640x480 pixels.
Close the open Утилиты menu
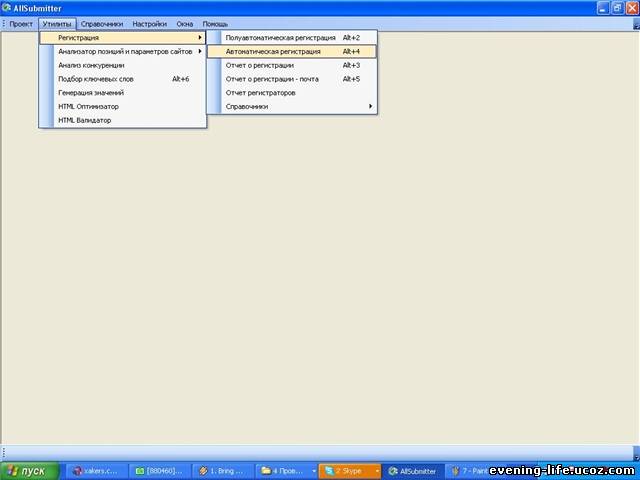(57, 24)
